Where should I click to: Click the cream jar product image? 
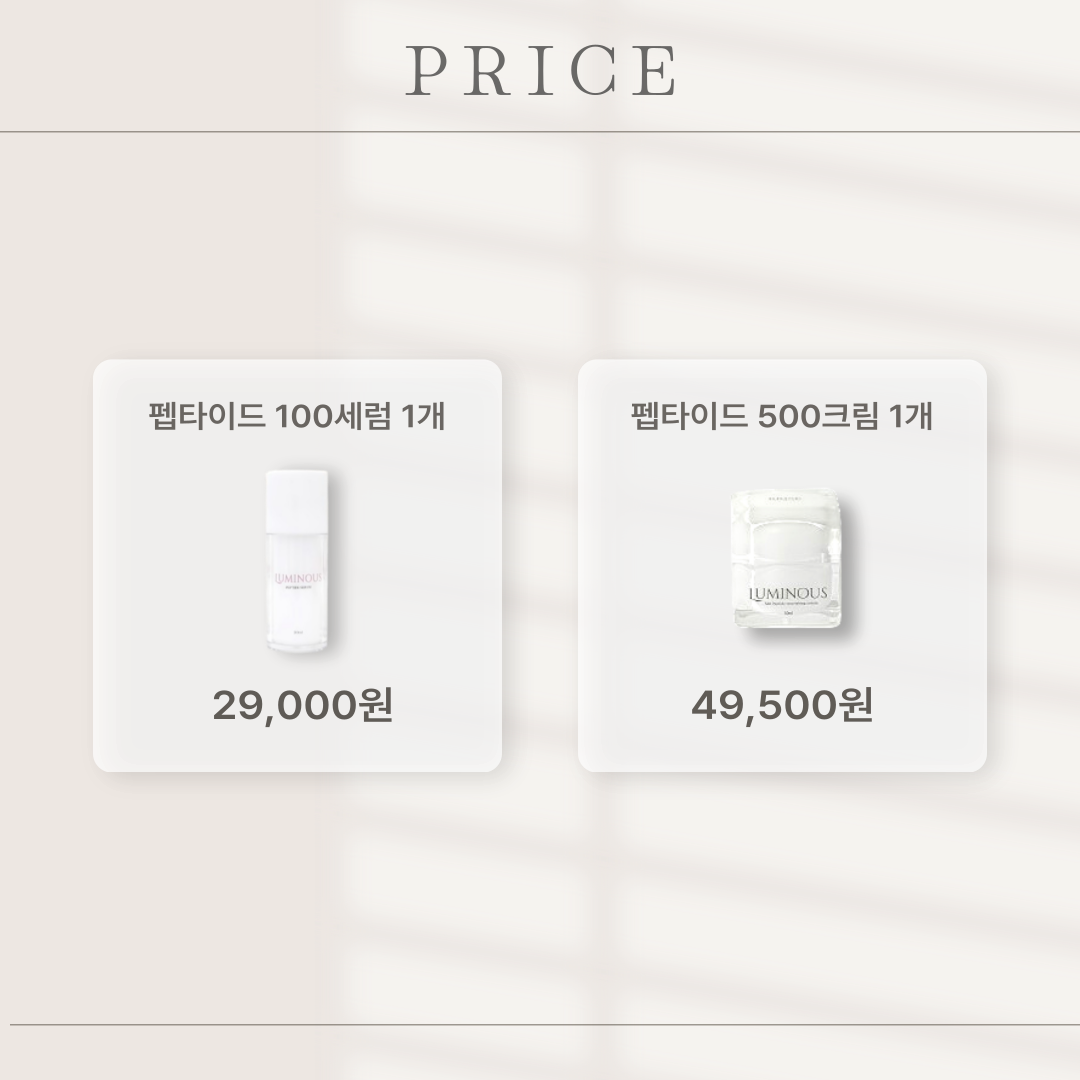[x=786, y=559]
